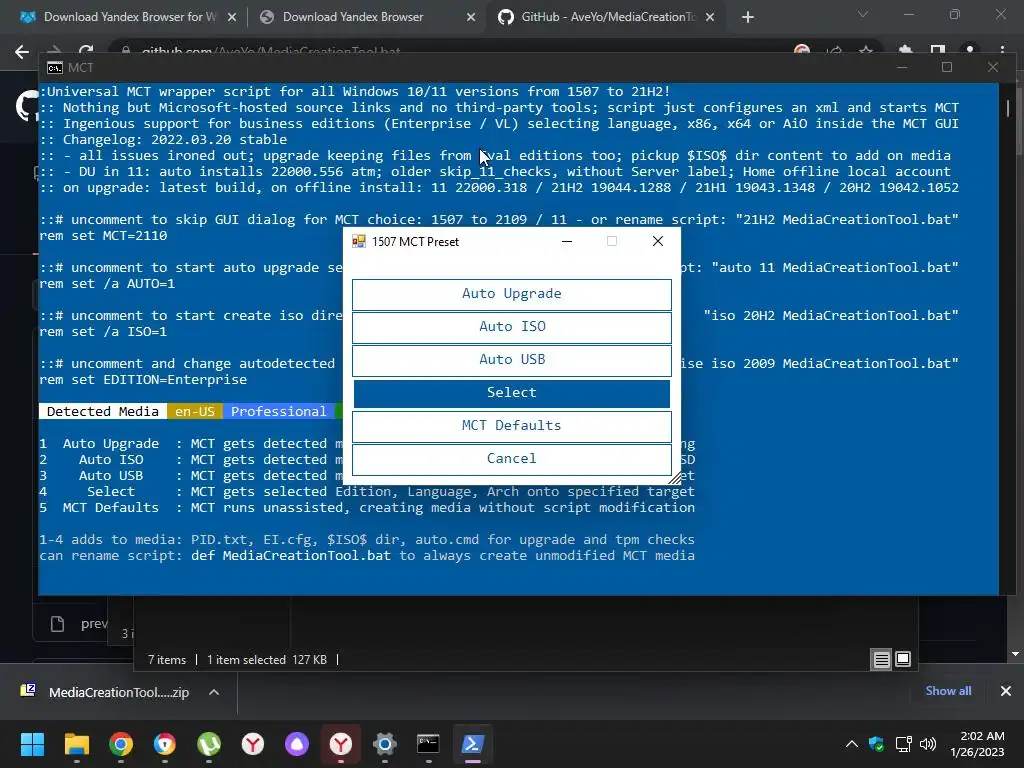Viewport: 1024px width, 768px height.
Task: Switch Explorer to details view
Action: [x=881, y=660]
